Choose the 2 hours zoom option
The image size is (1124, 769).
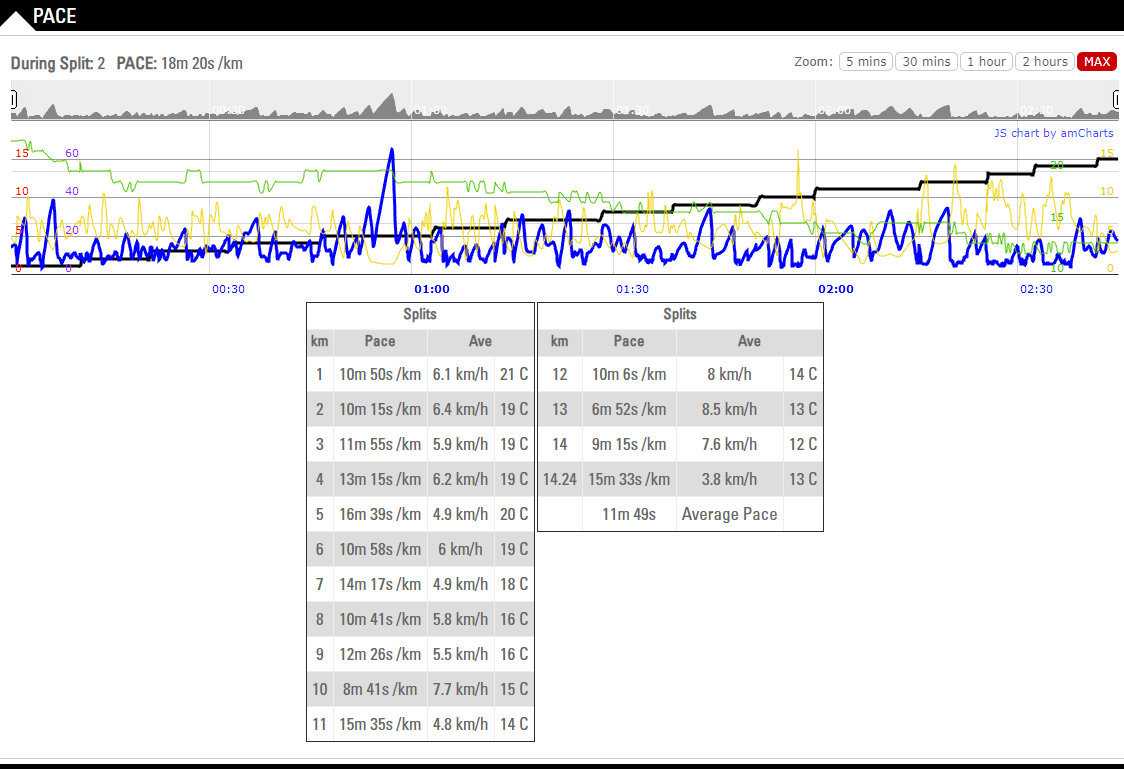(x=1044, y=62)
